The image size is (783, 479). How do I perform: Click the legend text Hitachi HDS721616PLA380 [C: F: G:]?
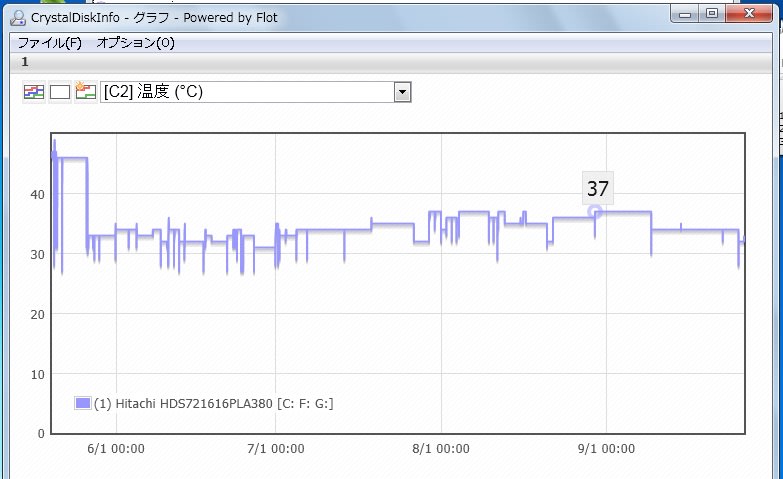(x=214, y=404)
